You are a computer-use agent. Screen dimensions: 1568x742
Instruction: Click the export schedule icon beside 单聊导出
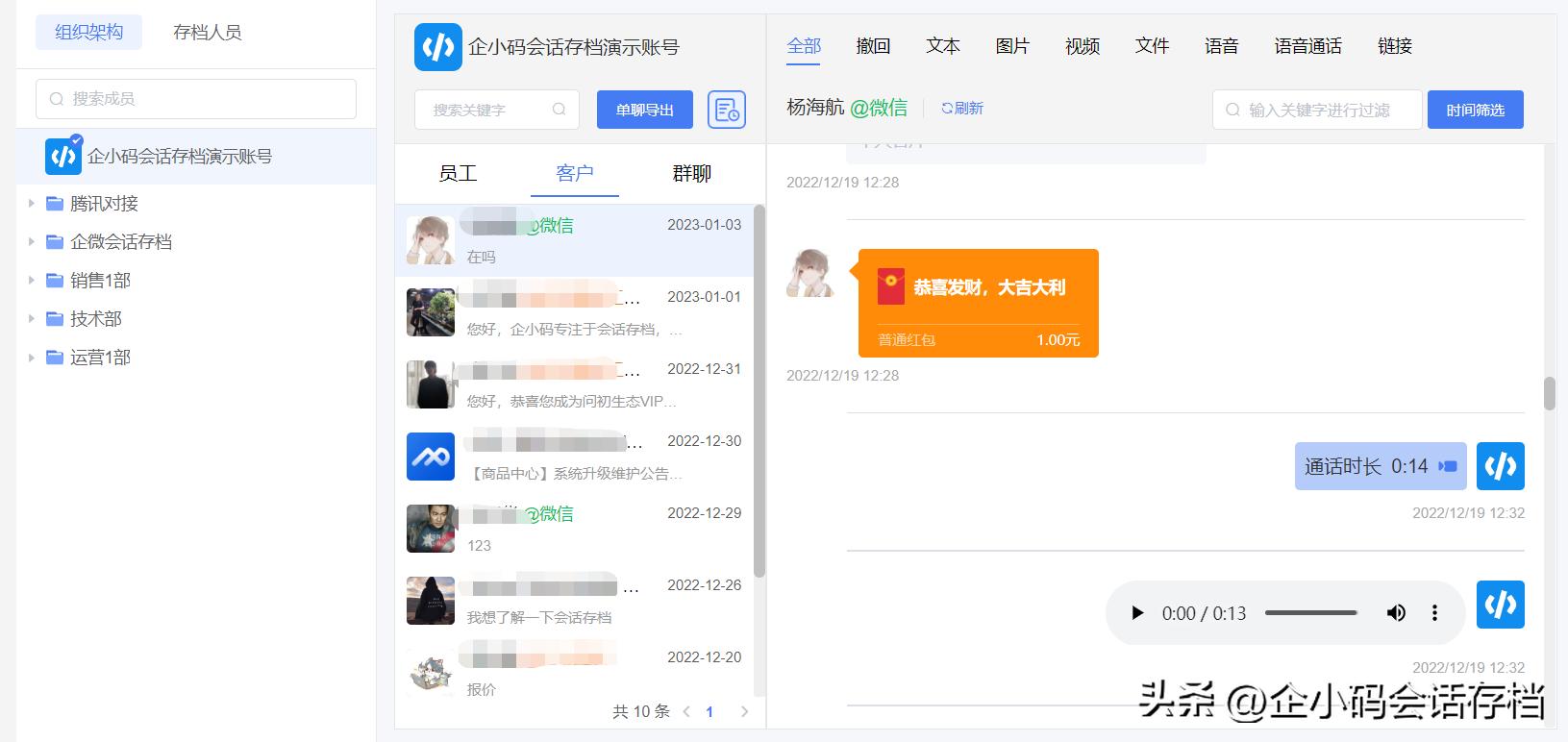[727, 110]
